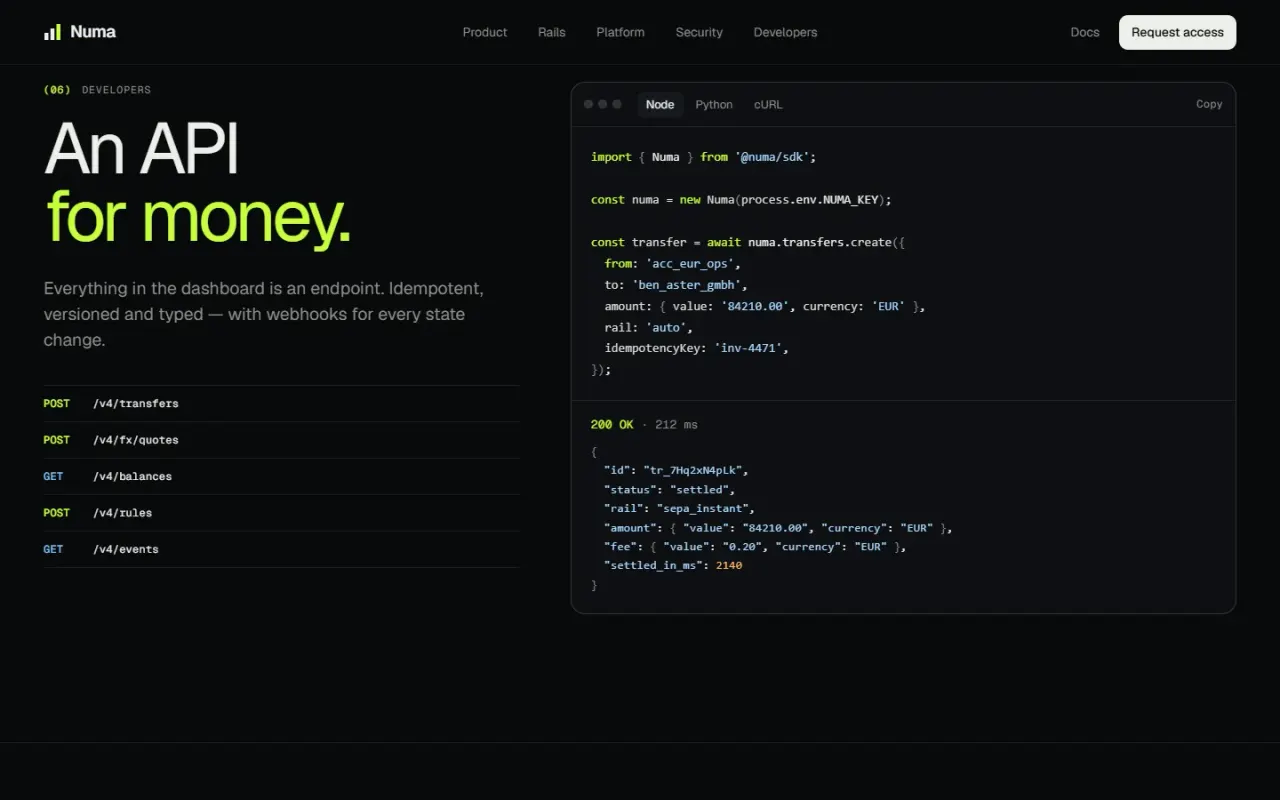Click the 'for money.' green headline

(199, 218)
